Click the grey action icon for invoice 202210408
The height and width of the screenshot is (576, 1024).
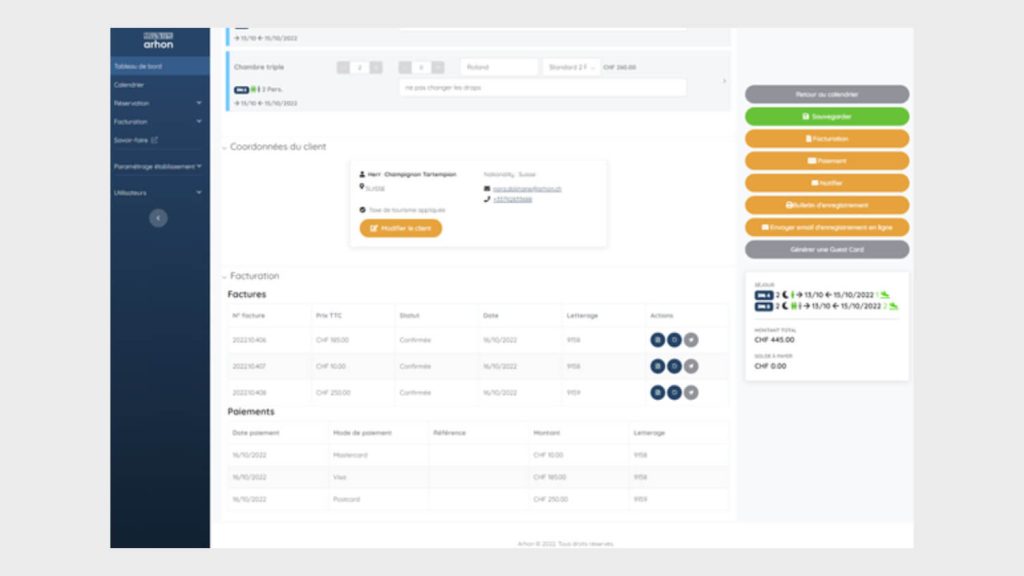tap(691, 392)
